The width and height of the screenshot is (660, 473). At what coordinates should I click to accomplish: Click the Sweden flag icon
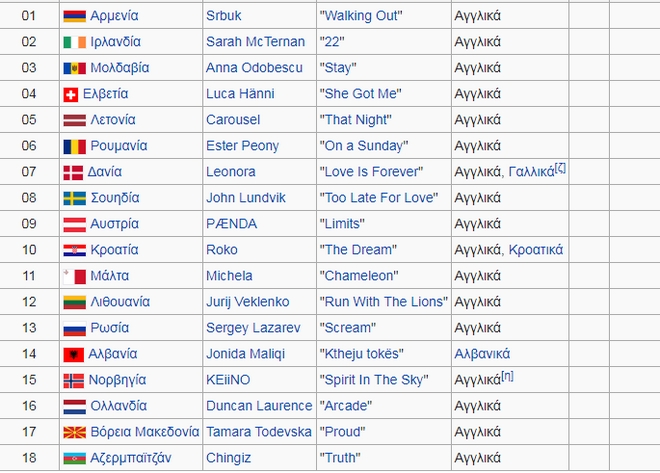click(74, 198)
